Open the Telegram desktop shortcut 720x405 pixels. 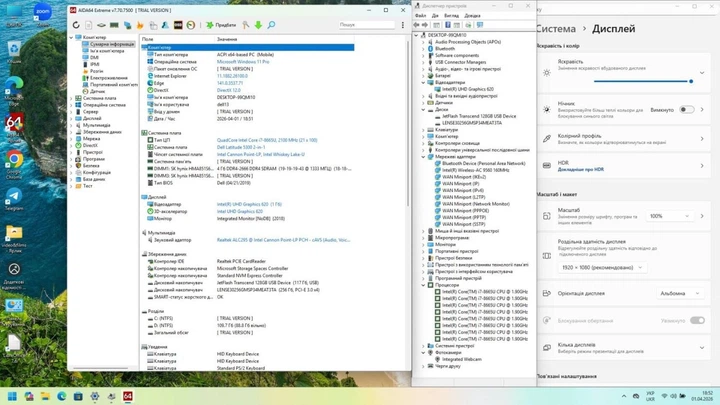[x=14, y=199]
